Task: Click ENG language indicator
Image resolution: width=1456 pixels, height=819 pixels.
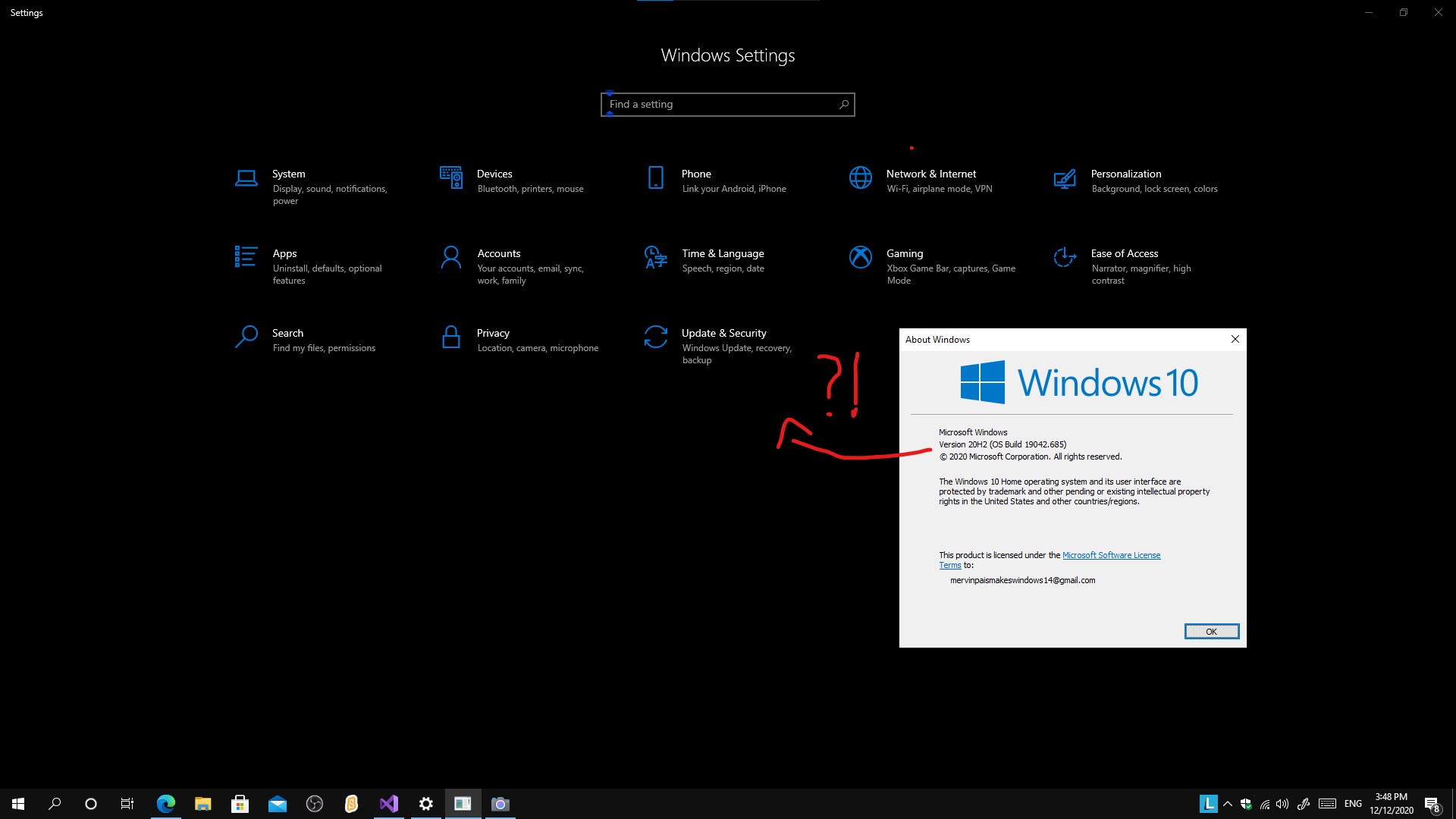Action: click(1353, 804)
